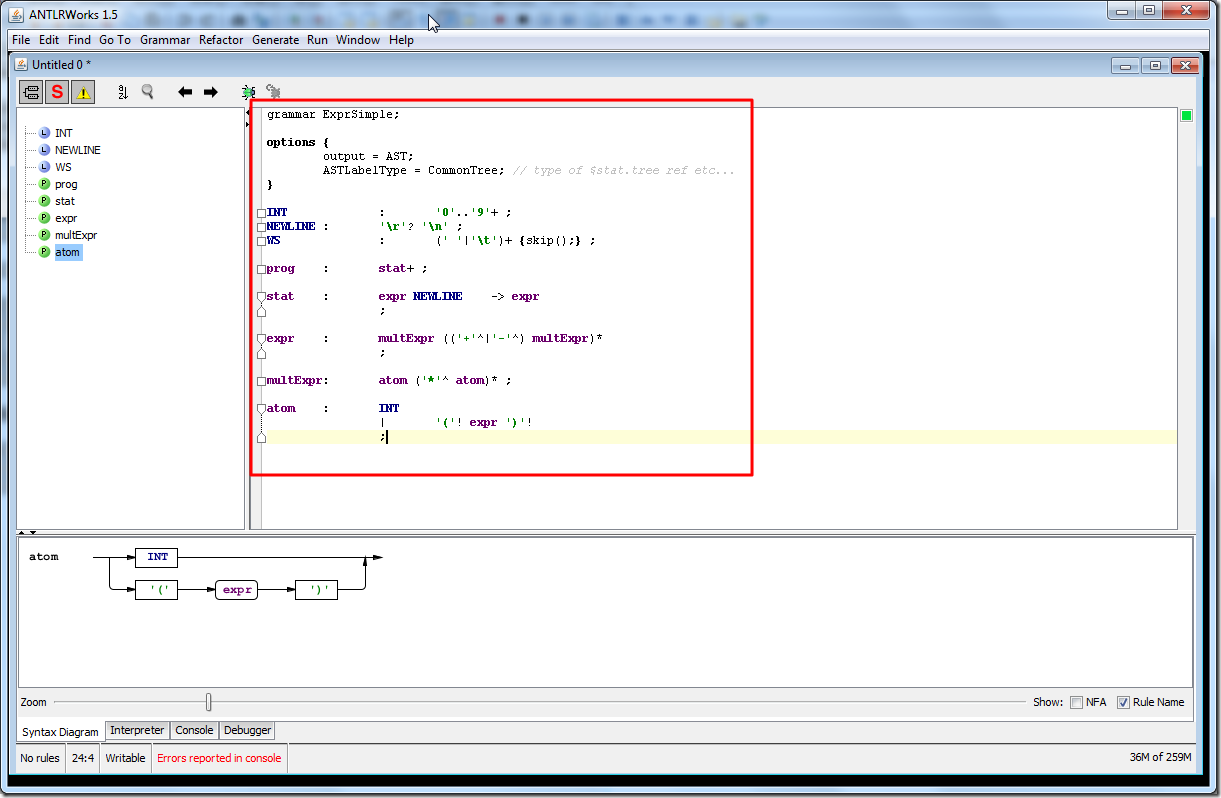Sort rules alphabetically with a-z icon
This screenshot has width=1221, height=798.
point(123,92)
